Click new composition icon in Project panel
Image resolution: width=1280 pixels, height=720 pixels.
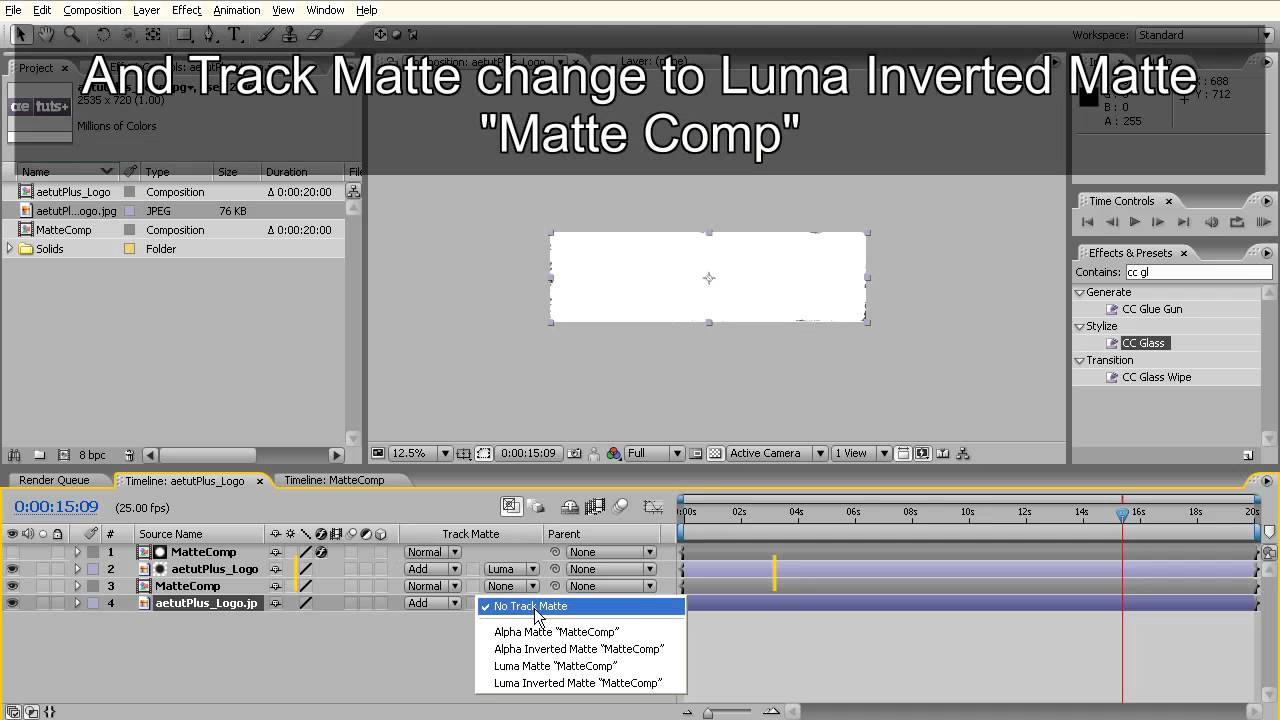coord(64,455)
